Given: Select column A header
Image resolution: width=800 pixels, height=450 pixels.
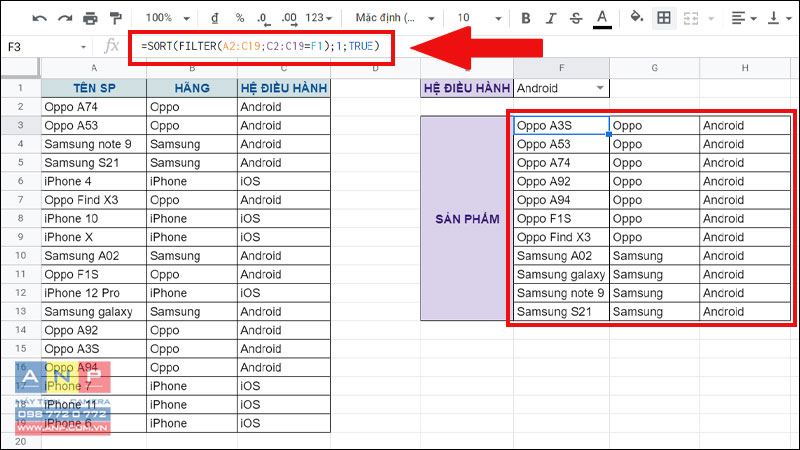Looking at the screenshot, I should point(94,68).
